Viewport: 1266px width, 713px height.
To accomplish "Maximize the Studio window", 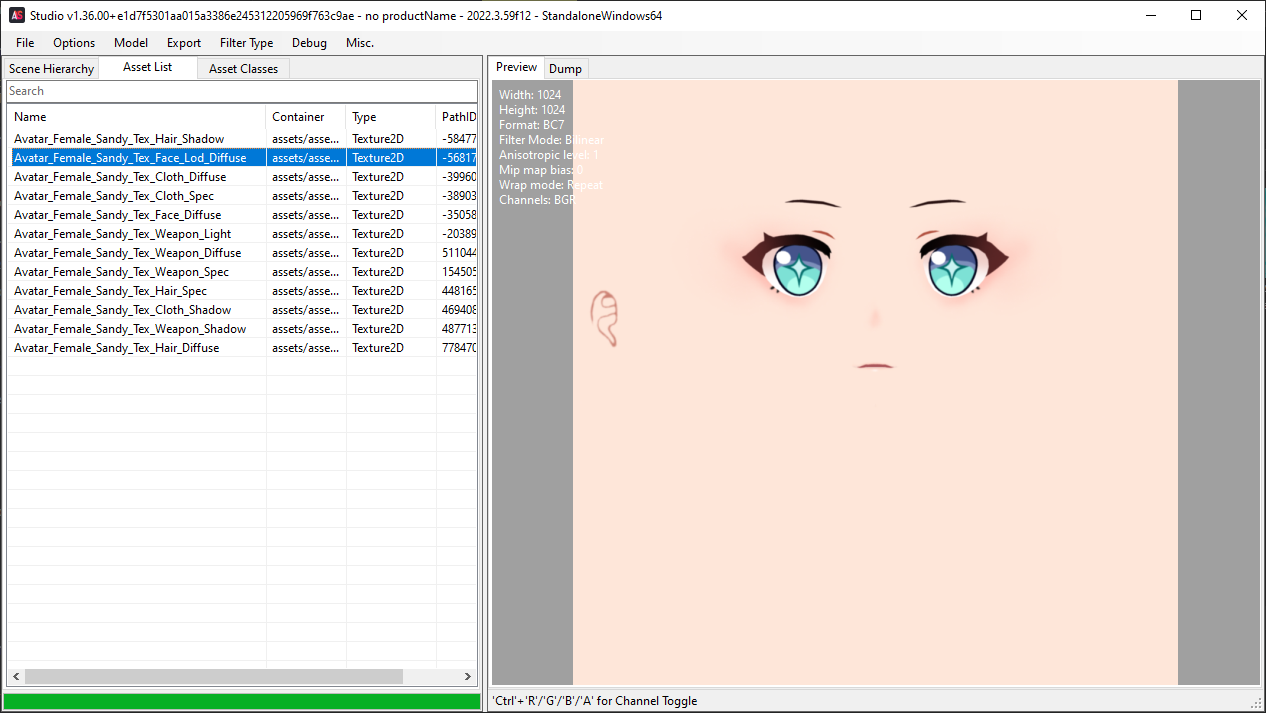I will click(x=1196, y=16).
